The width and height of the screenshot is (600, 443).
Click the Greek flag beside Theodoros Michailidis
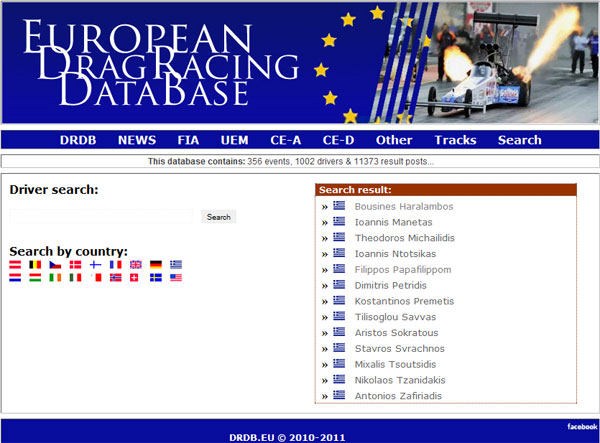(x=339, y=237)
